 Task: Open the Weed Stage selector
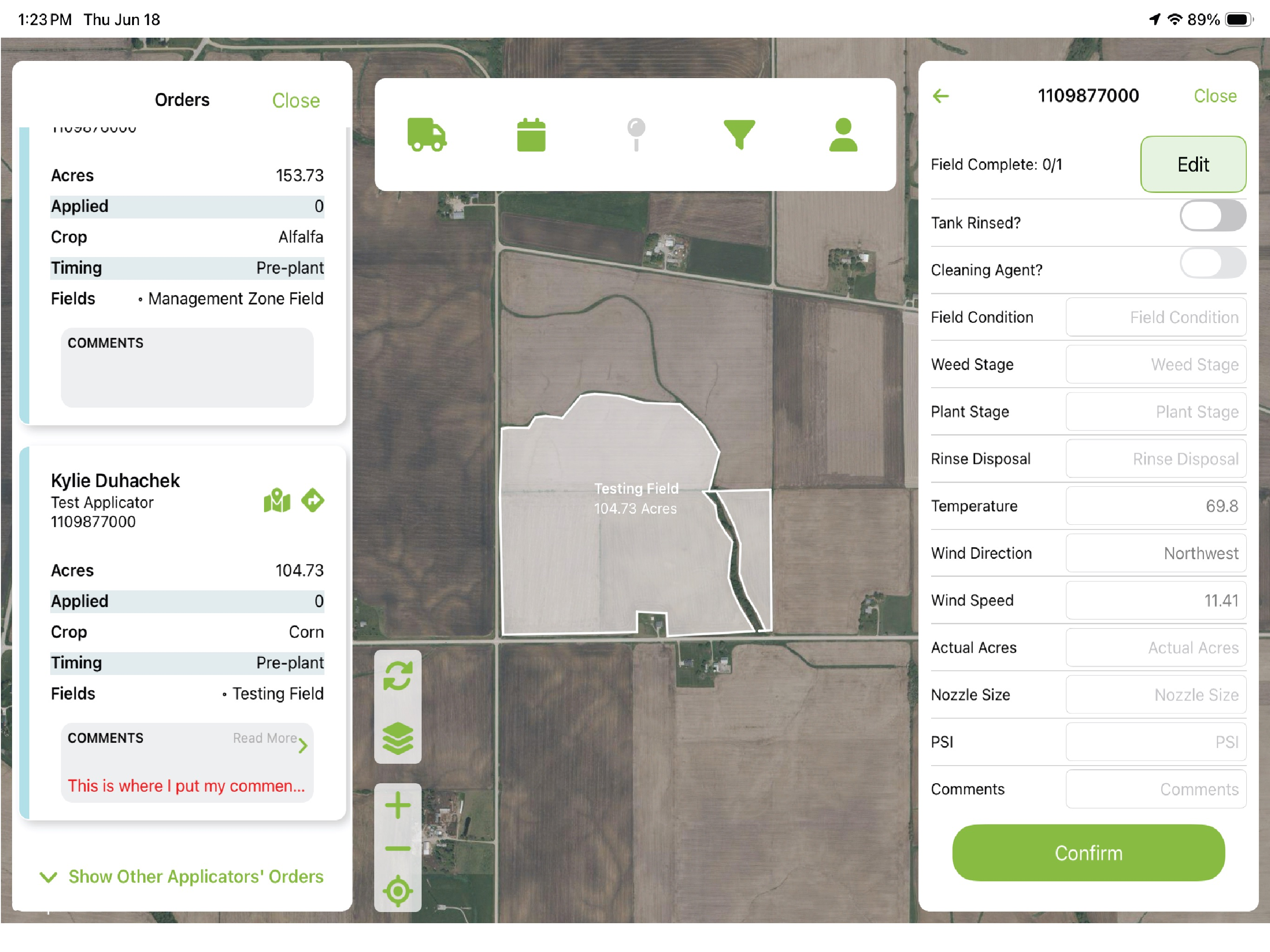1156,364
